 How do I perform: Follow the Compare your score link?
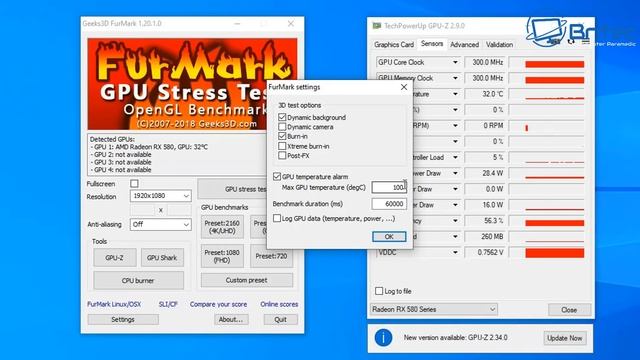click(218, 304)
